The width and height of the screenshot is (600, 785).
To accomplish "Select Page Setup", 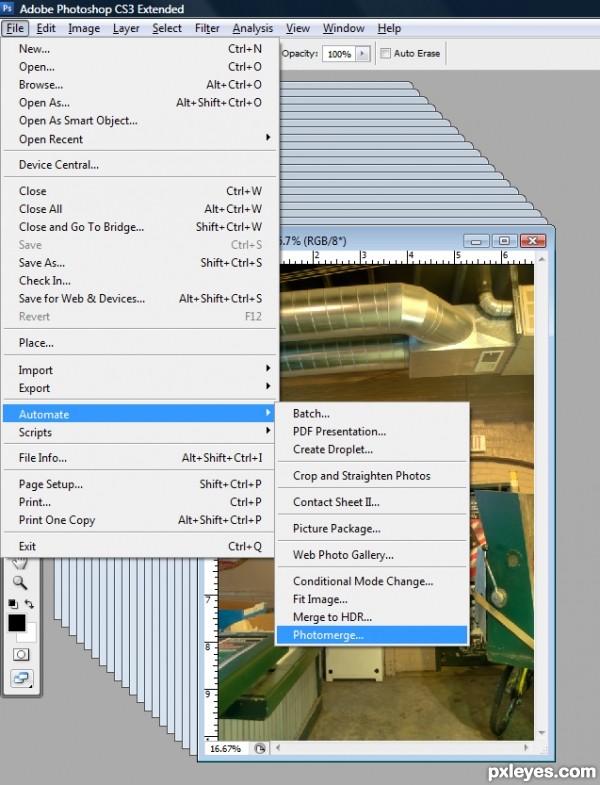I will (139, 484).
